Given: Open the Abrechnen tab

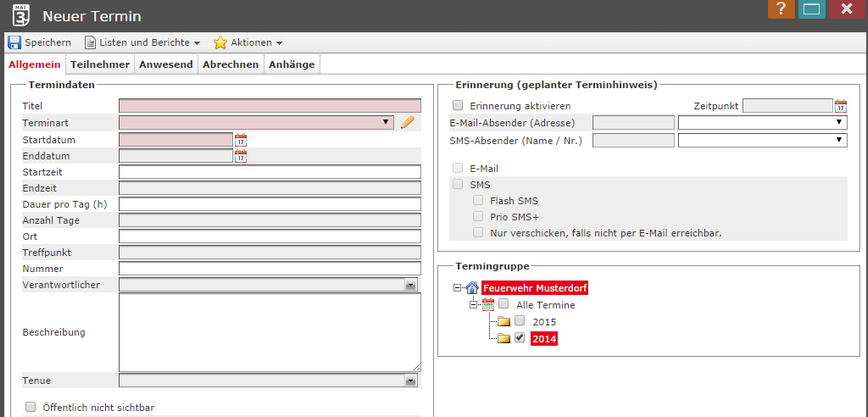Looking at the screenshot, I should click(231, 64).
